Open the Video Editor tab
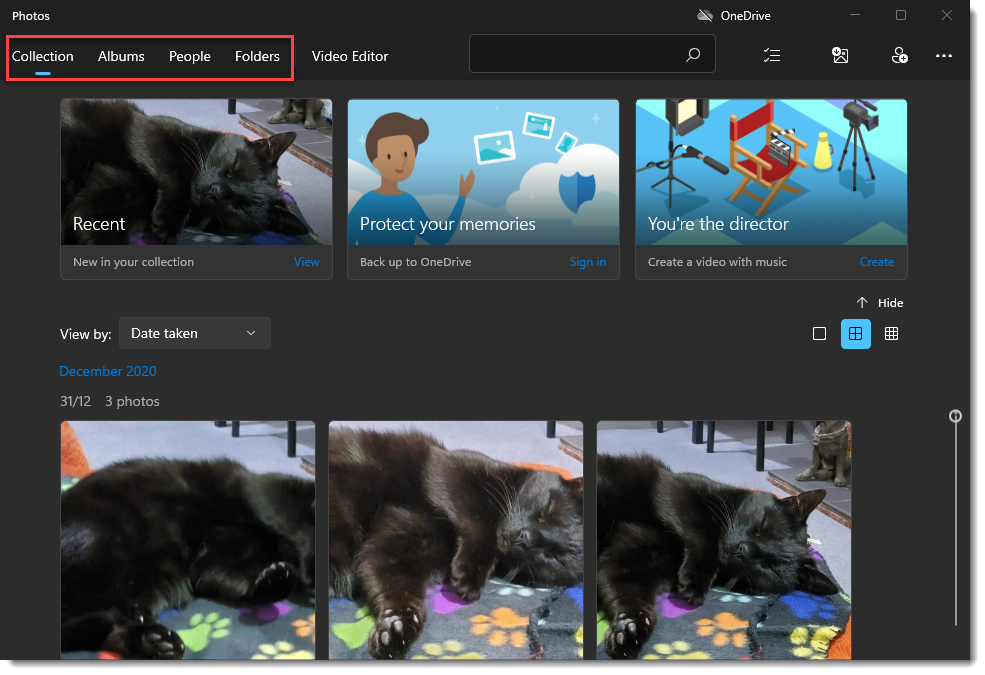The image size is (985, 675). [350, 57]
